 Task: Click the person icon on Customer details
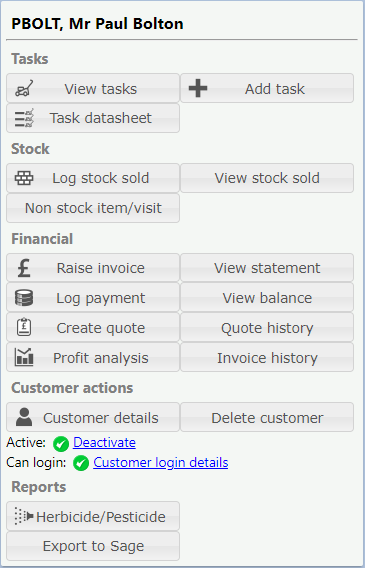click(24, 417)
